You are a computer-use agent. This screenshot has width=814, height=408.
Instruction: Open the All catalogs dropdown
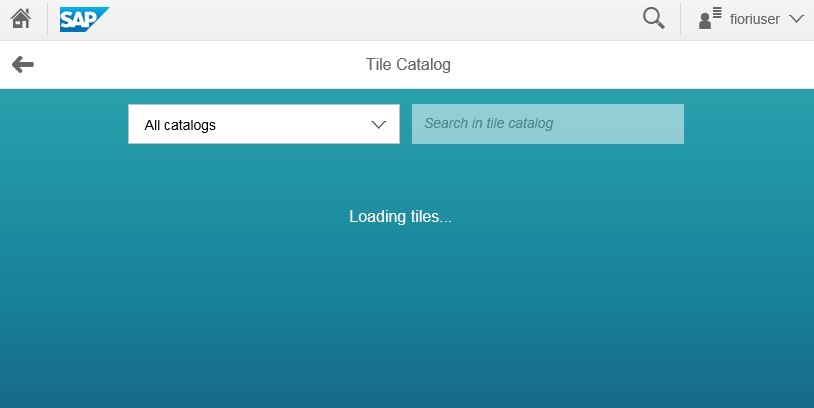click(264, 124)
